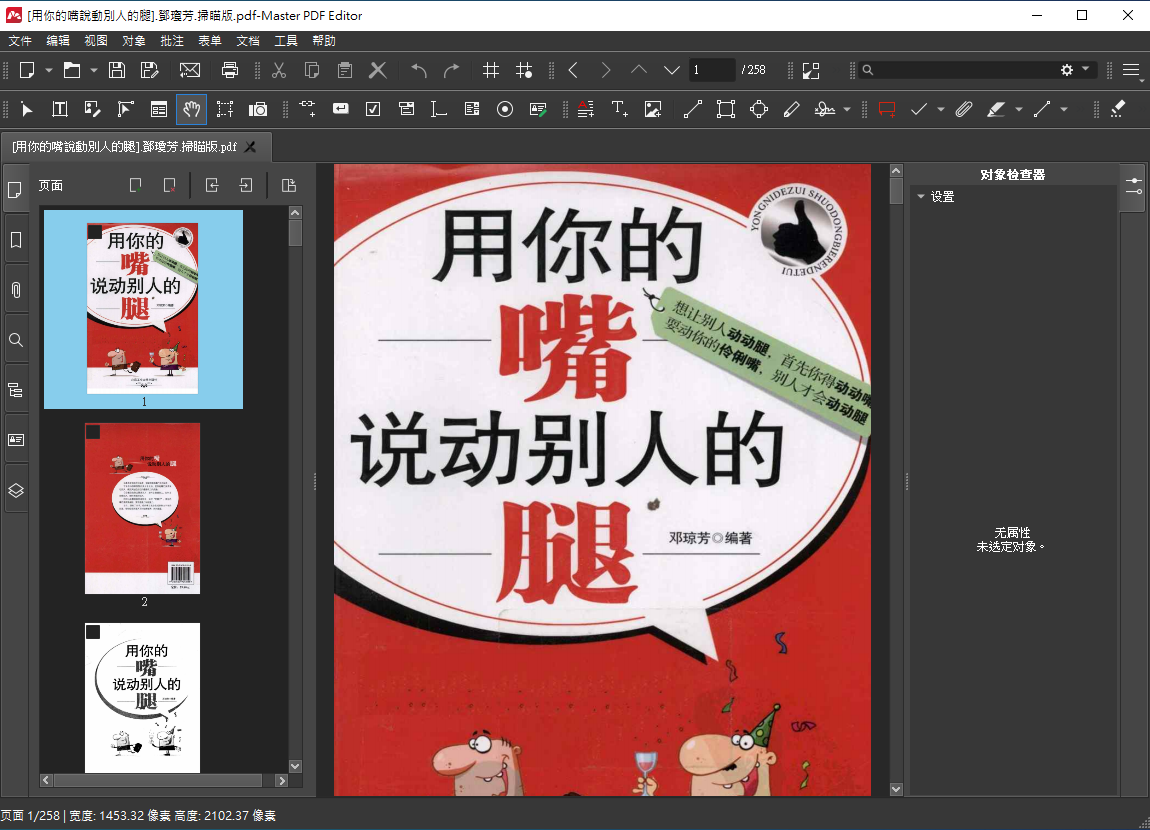Toggle the Pages thumbnail panel
This screenshot has height=830, width=1150.
tap(15, 190)
